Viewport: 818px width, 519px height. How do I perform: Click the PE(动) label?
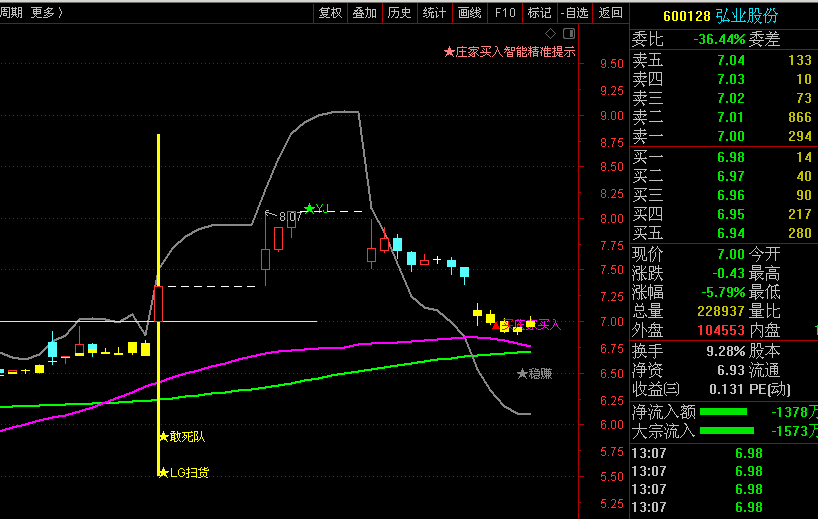(770, 390)
